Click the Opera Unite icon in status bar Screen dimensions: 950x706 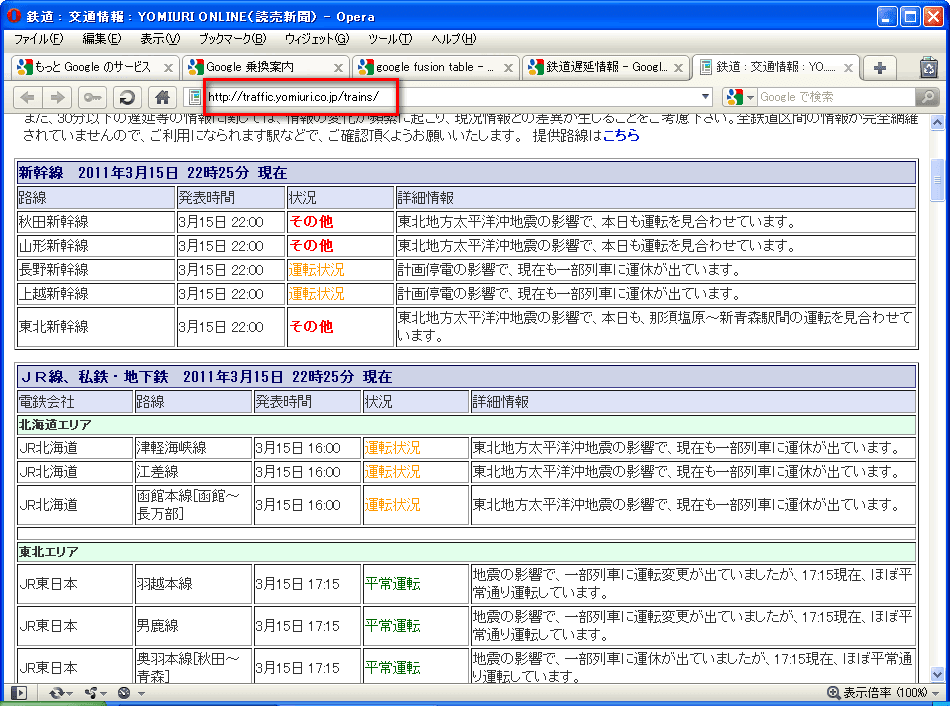(92, 693)
